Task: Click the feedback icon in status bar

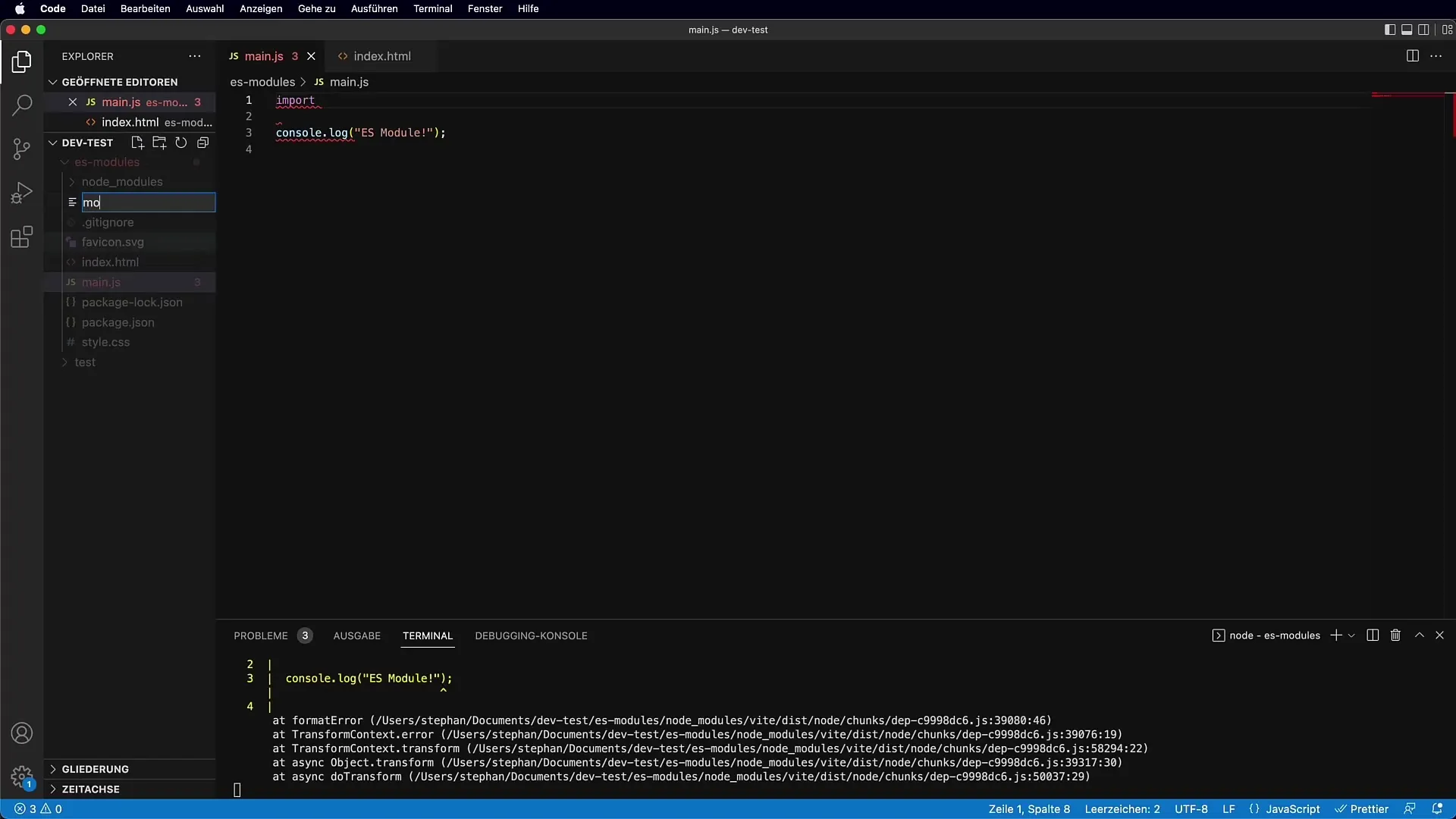Action: pos(1410,809)
